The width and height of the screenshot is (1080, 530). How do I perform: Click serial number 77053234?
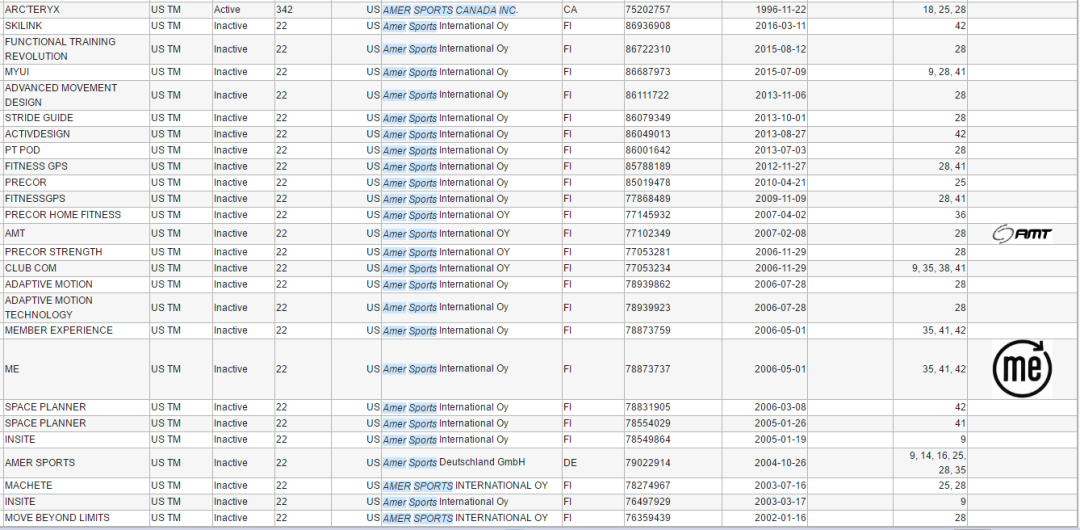pos(647,268)
